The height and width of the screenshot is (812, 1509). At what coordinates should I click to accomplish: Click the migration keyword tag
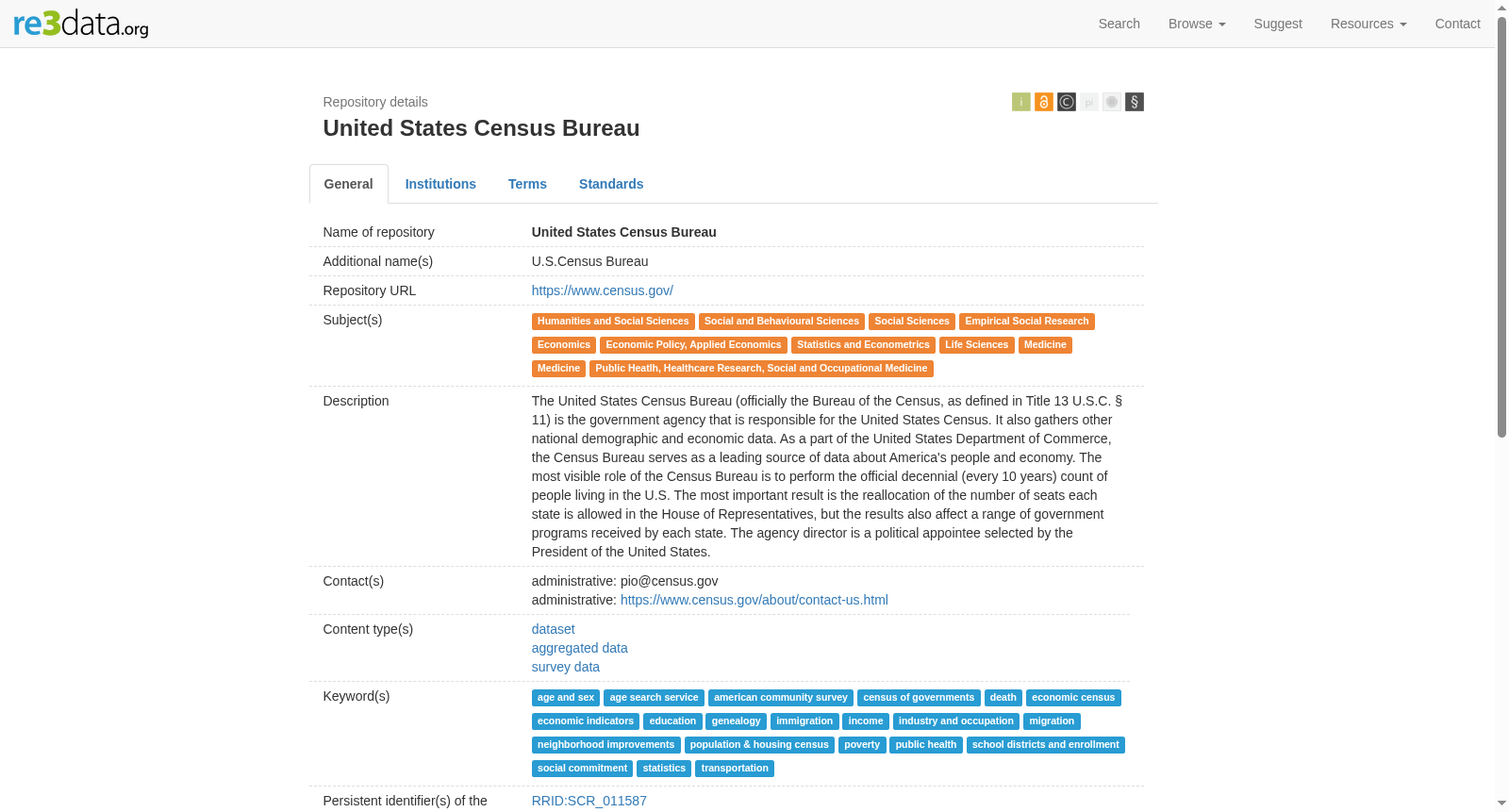click(x=1052, y=721)
